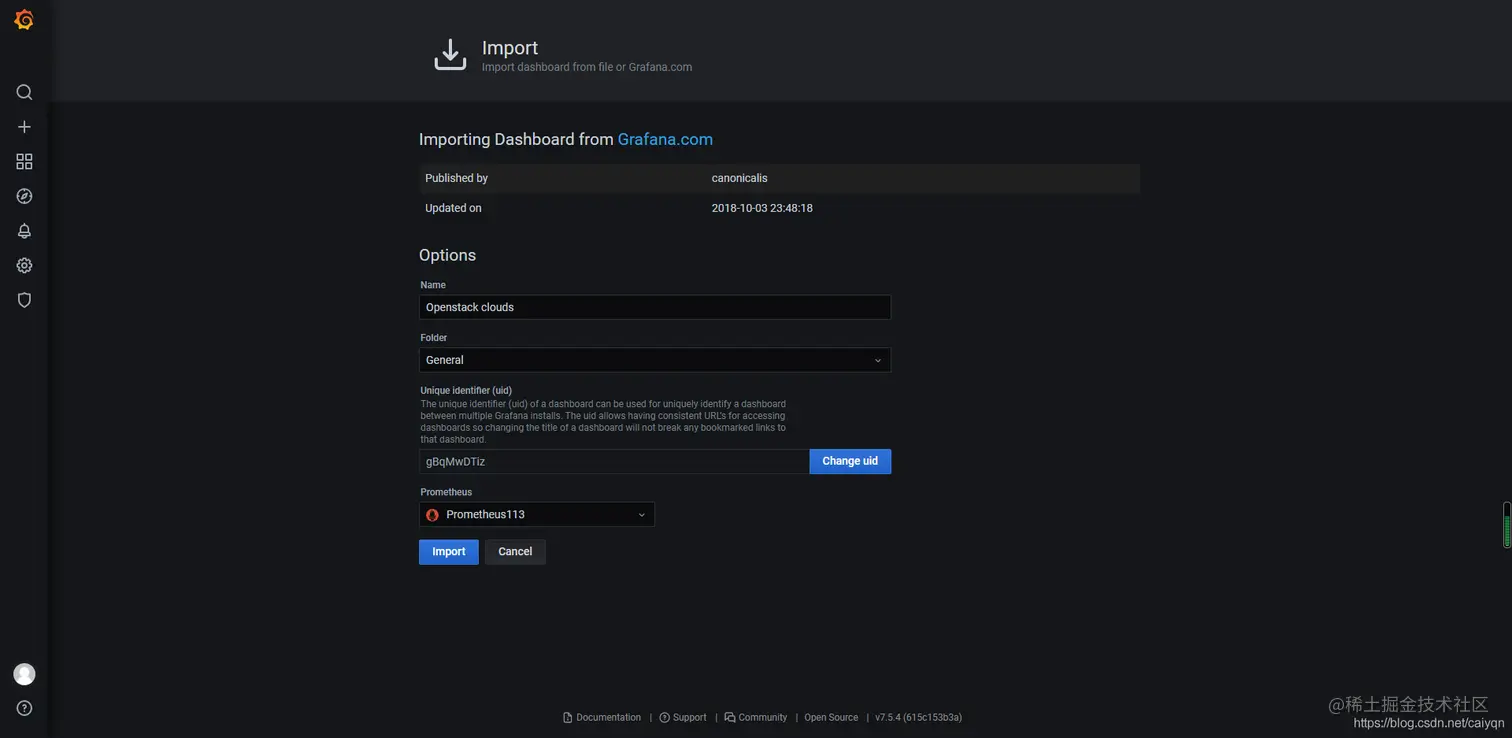Open the Create plus icon in sidebar
Screen dimensions: 1512x738
(x=24, y=127)
